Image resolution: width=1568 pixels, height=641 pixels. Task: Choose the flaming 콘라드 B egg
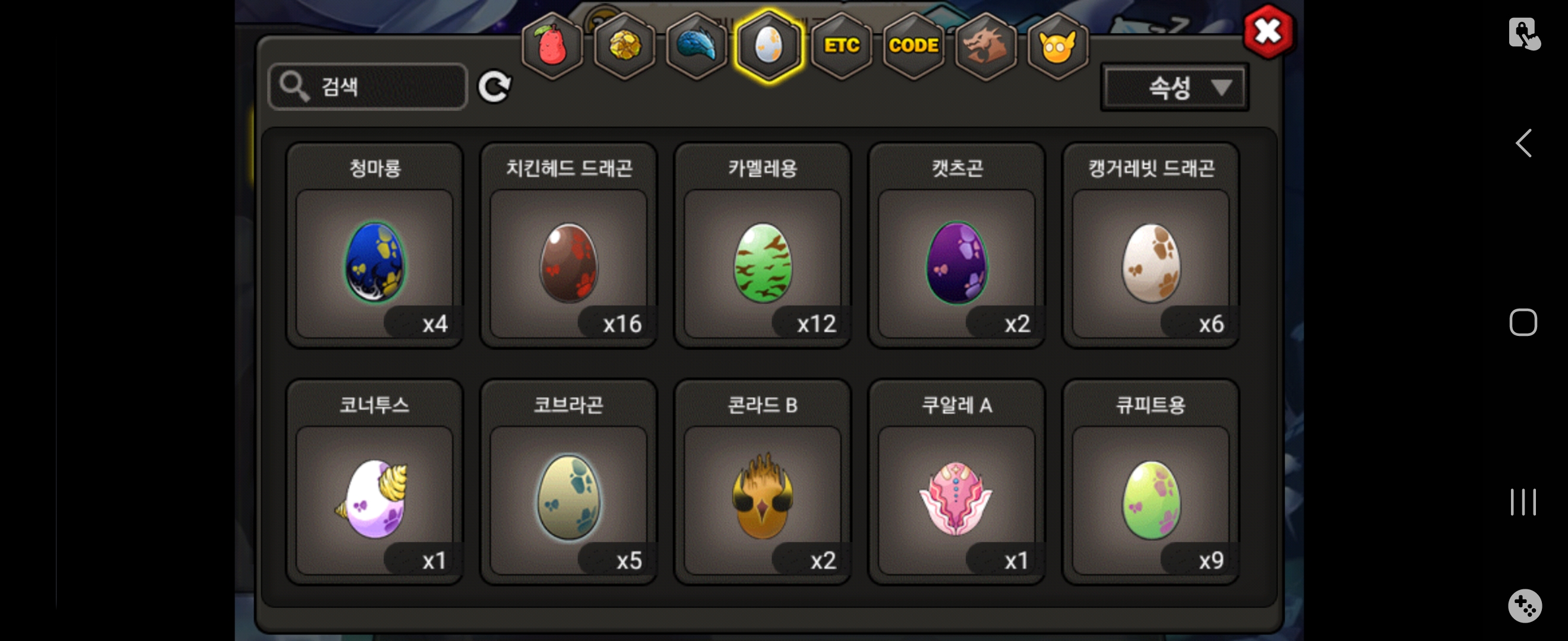coord(763,482)
